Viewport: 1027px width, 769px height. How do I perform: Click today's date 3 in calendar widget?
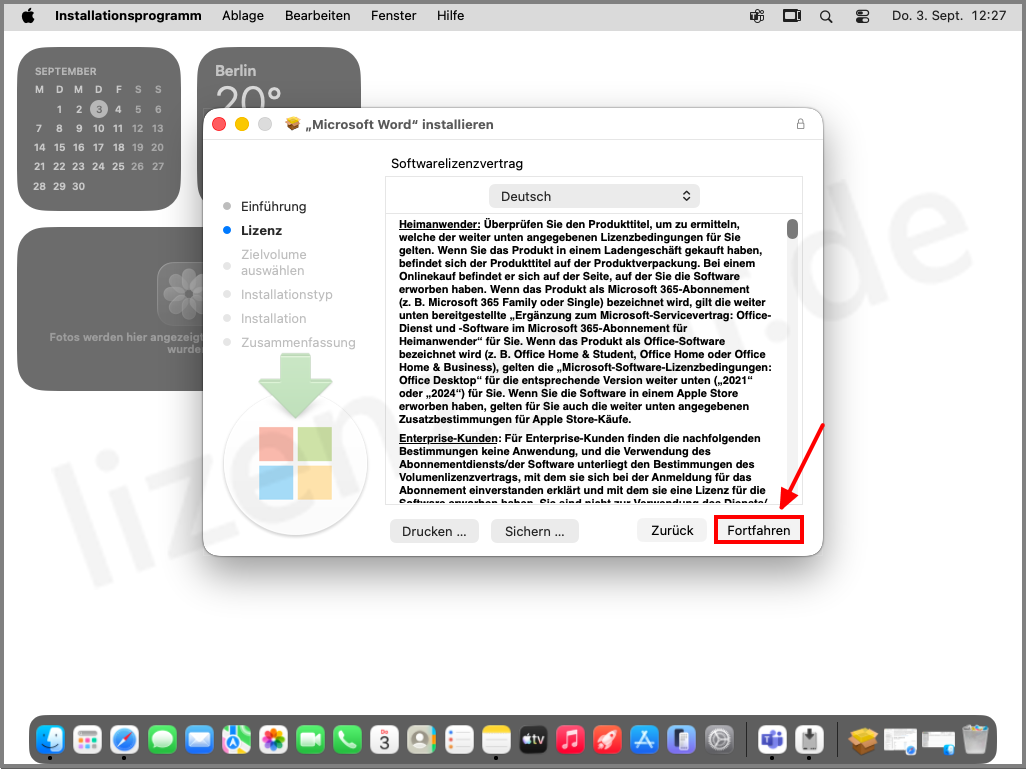tap(98, 109)
